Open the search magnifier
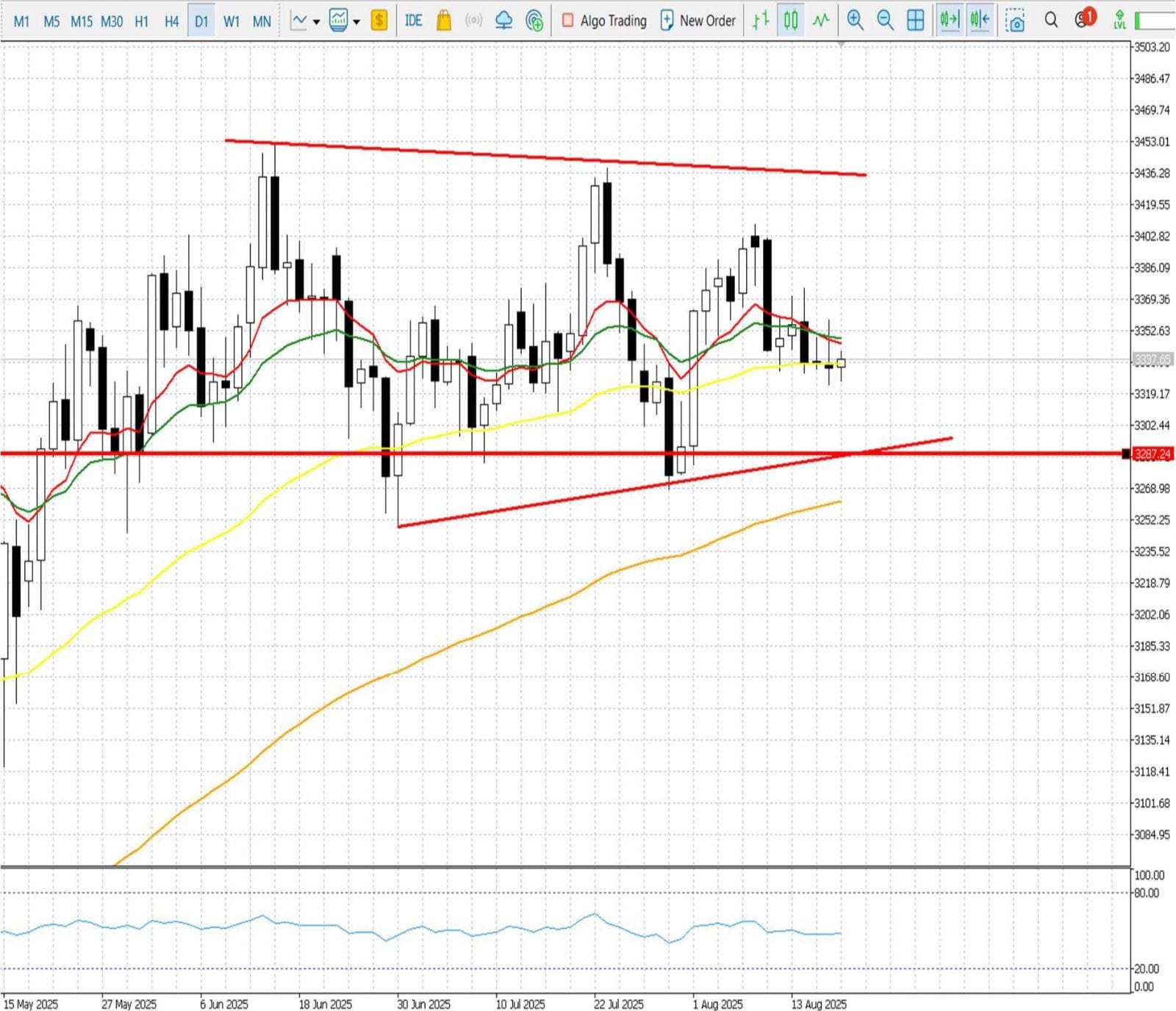 click(1051, 21)
